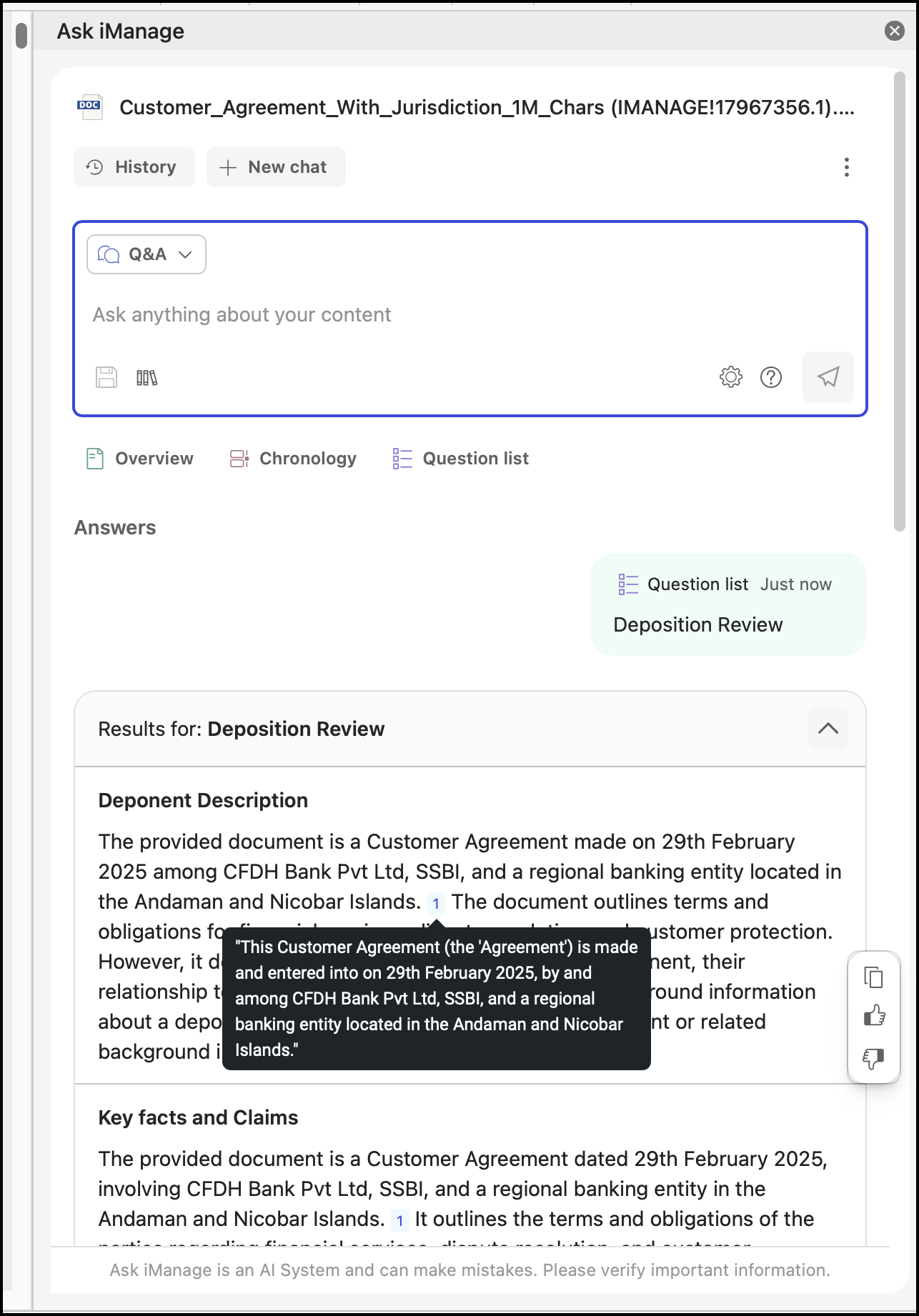919x1316 pixels.
Task: Open the prompt library books icon
Action: click(x=146, y=377)
